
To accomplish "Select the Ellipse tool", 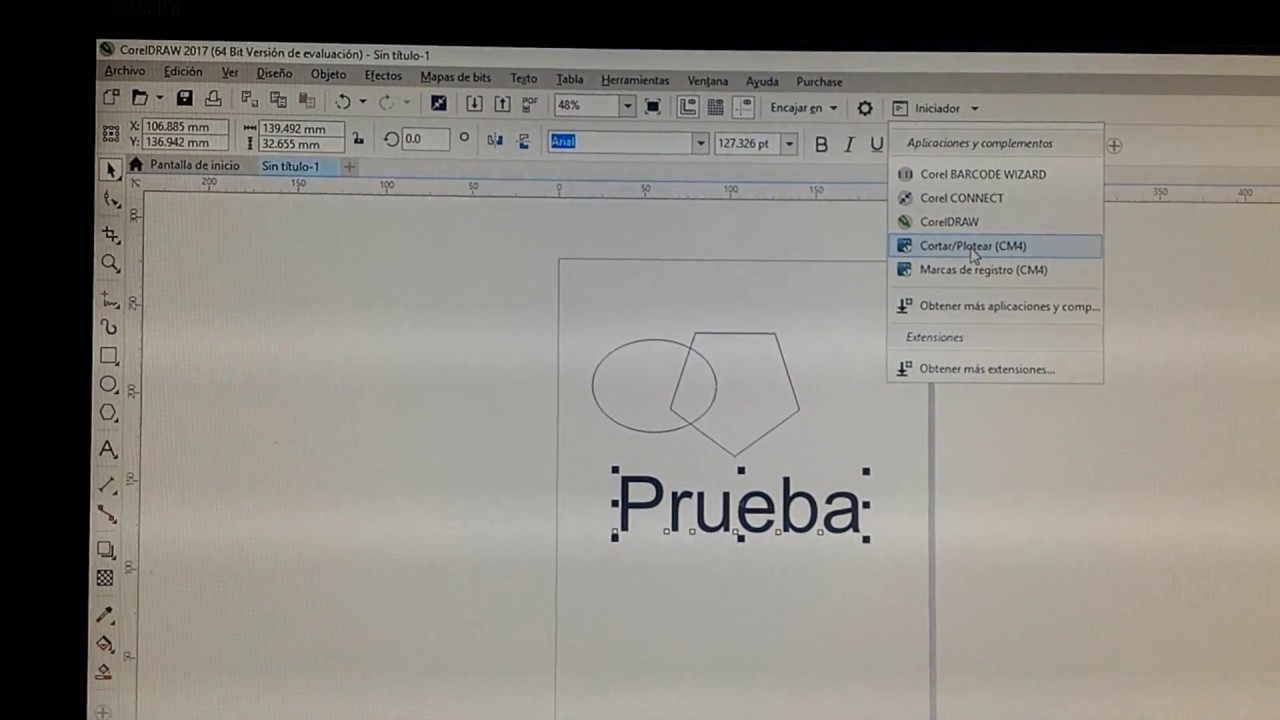I will [108, 385].
